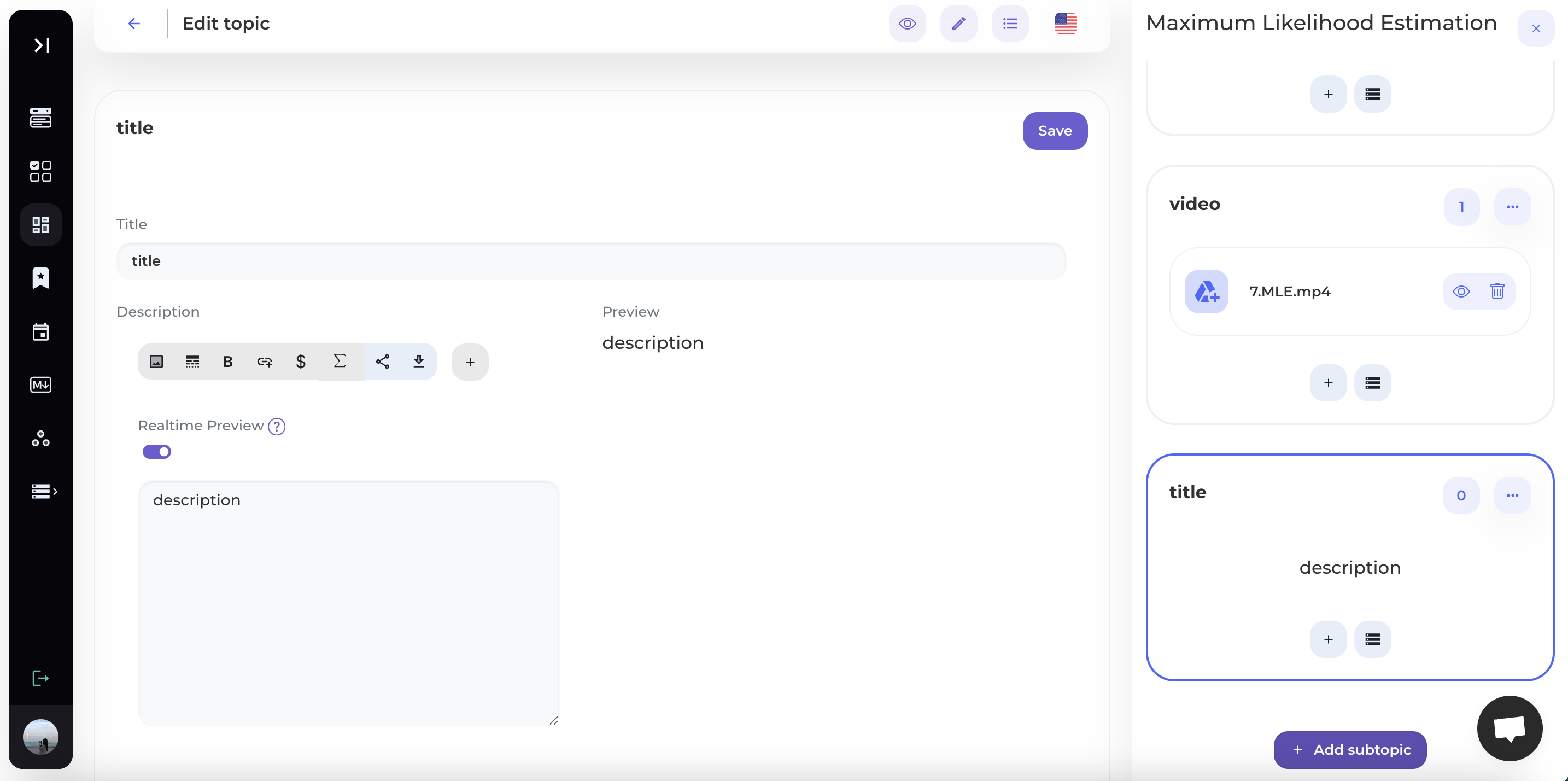1568x781 pixels.
Task: Expand the list menu sidebar icon
Action: point(44,491)
